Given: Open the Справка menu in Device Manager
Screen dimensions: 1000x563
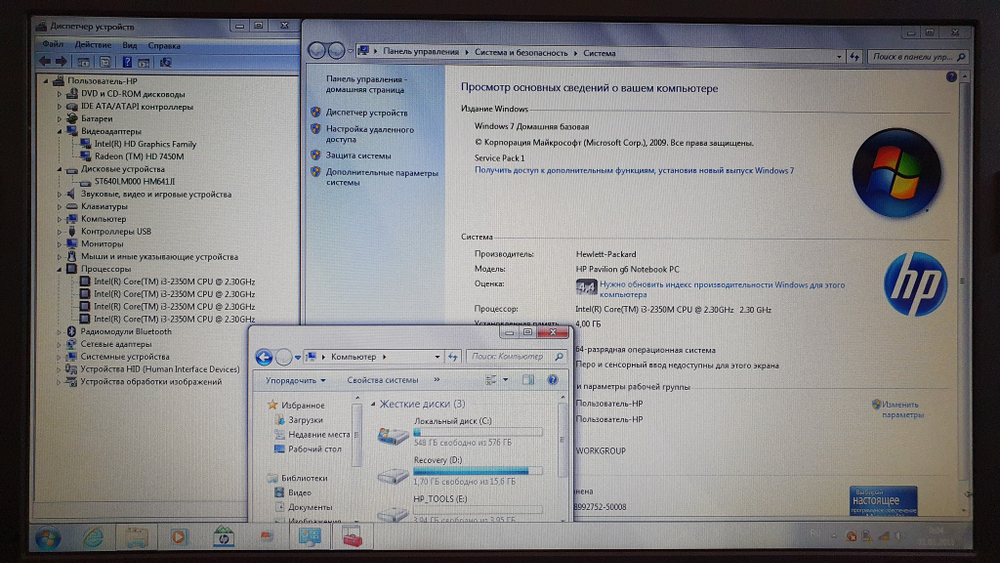Looking at the screenshot, I should coord(164,45).
